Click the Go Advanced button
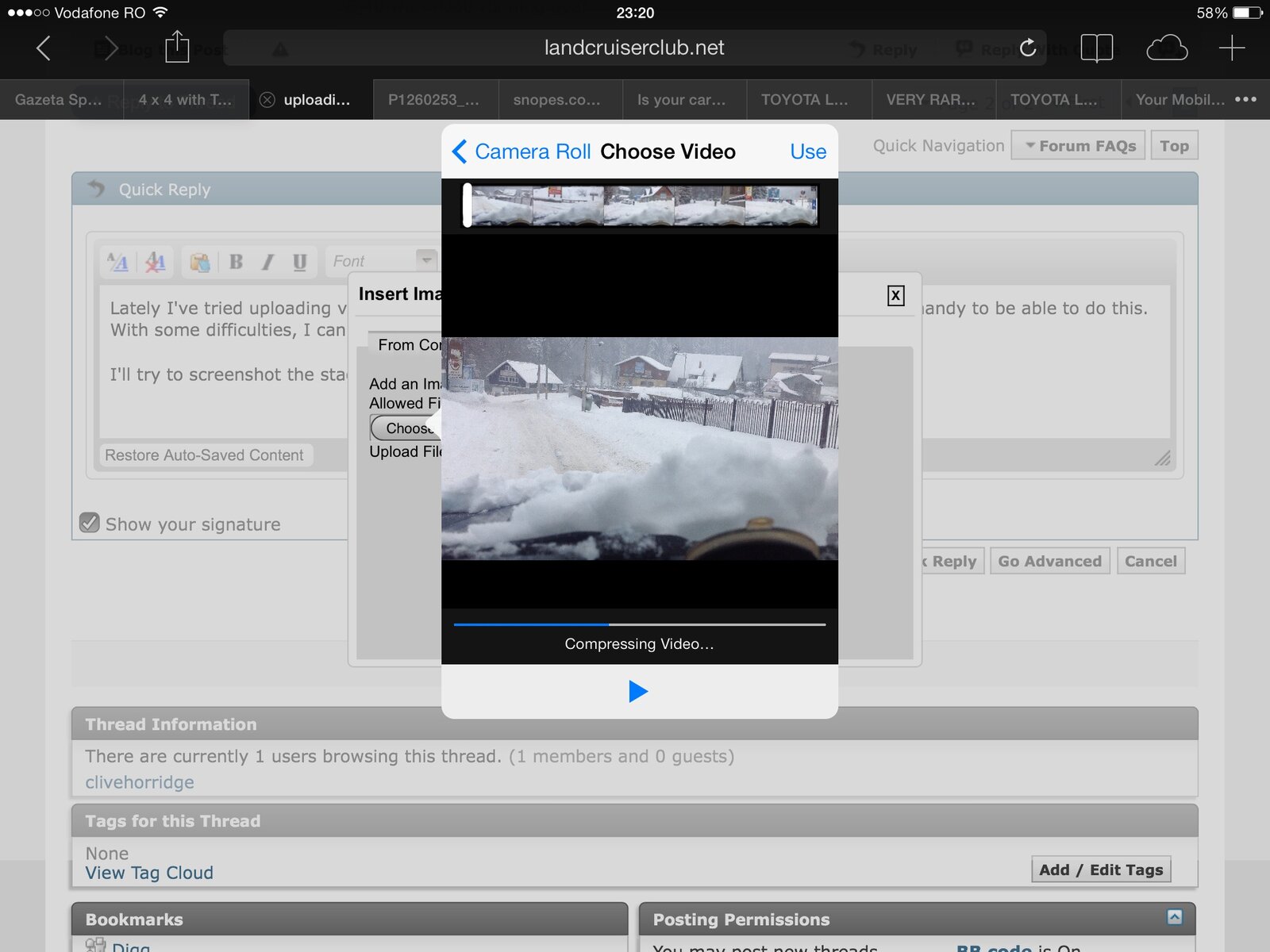This screenshot has width=1270, height=952. 1049,561
